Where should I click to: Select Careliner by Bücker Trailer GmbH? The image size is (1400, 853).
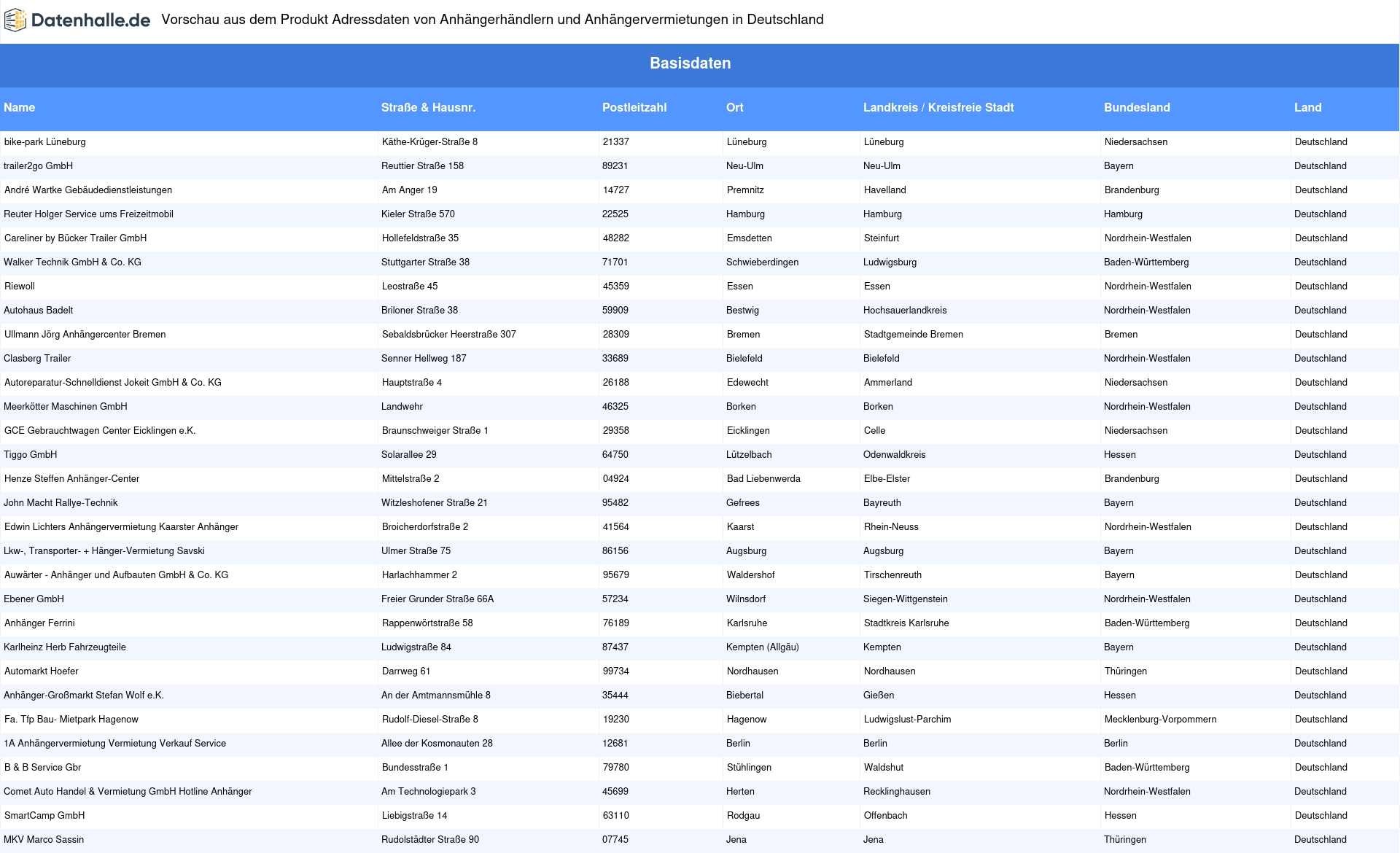click(75, 238)
